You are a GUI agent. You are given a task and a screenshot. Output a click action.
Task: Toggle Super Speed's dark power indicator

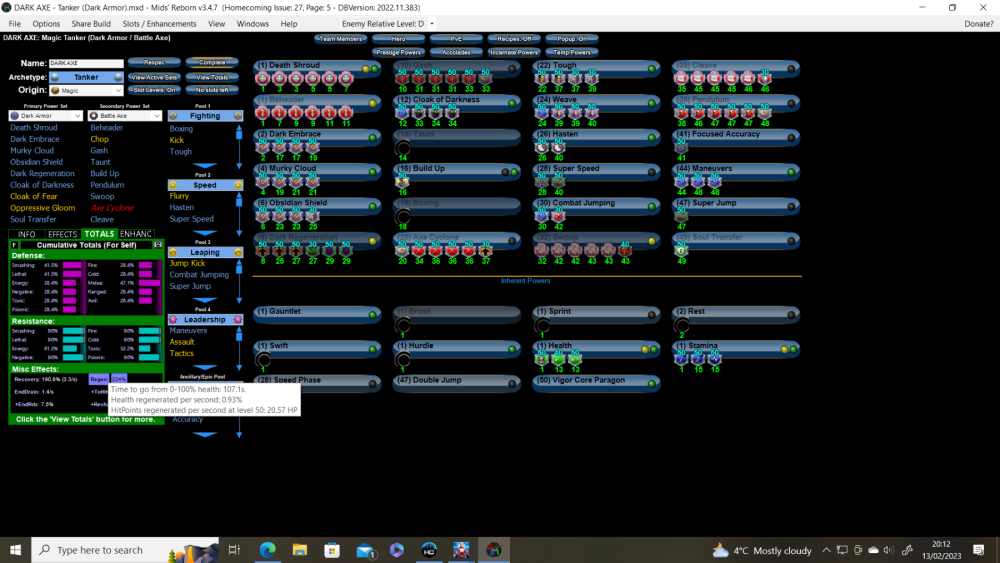652,172
